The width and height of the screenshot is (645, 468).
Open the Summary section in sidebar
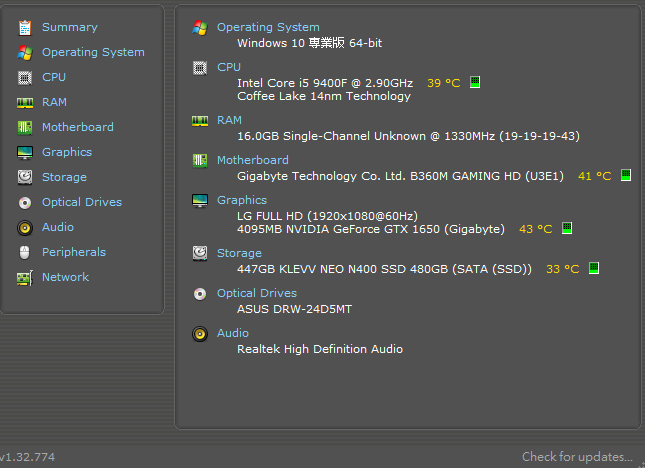point(70,27)
